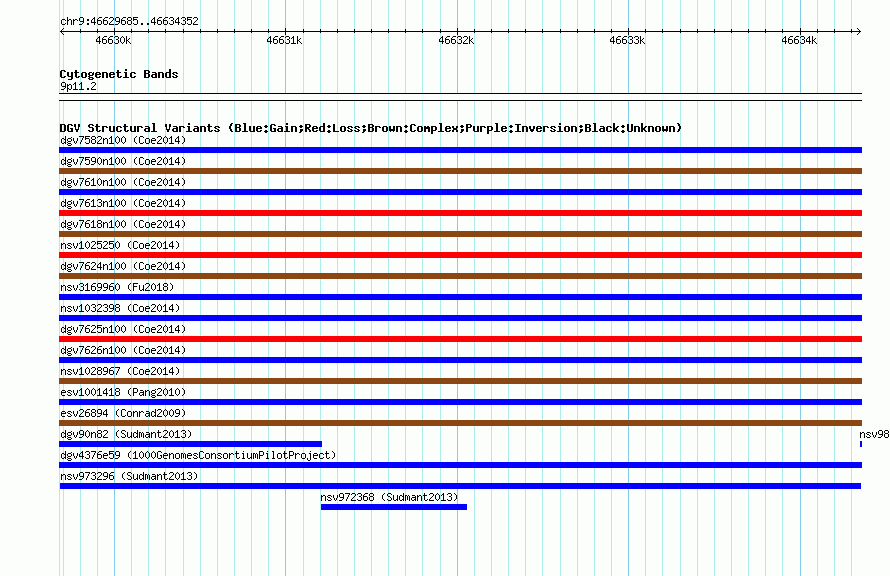Click the chr9:46629685..46634352 coordinate label
Image resolution: width=890 pixels, height=576 pixels.
[x=129, y=21]
